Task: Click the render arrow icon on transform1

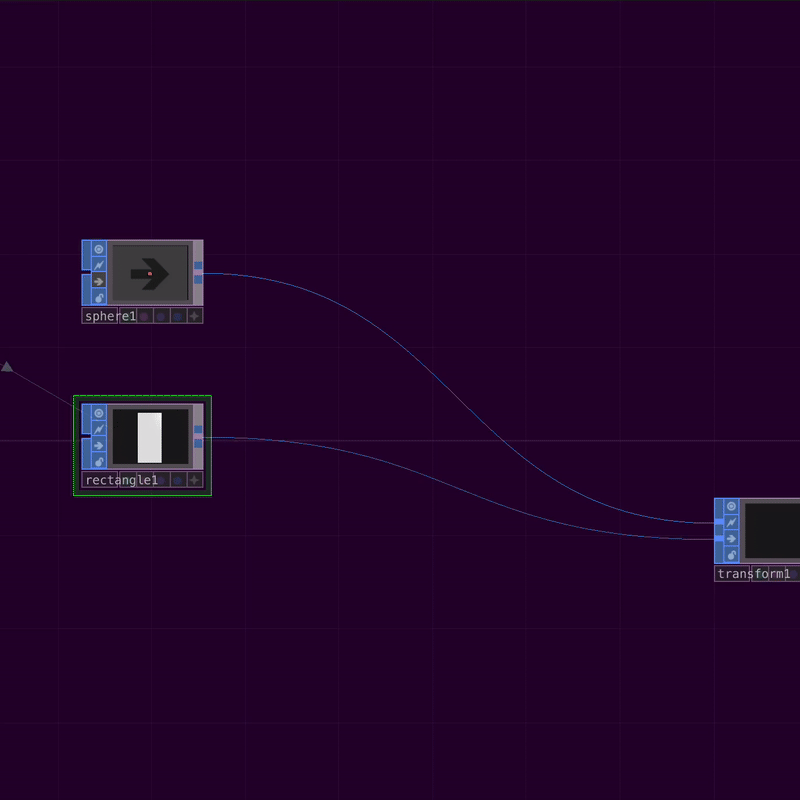Action: (x=732, y=538)
